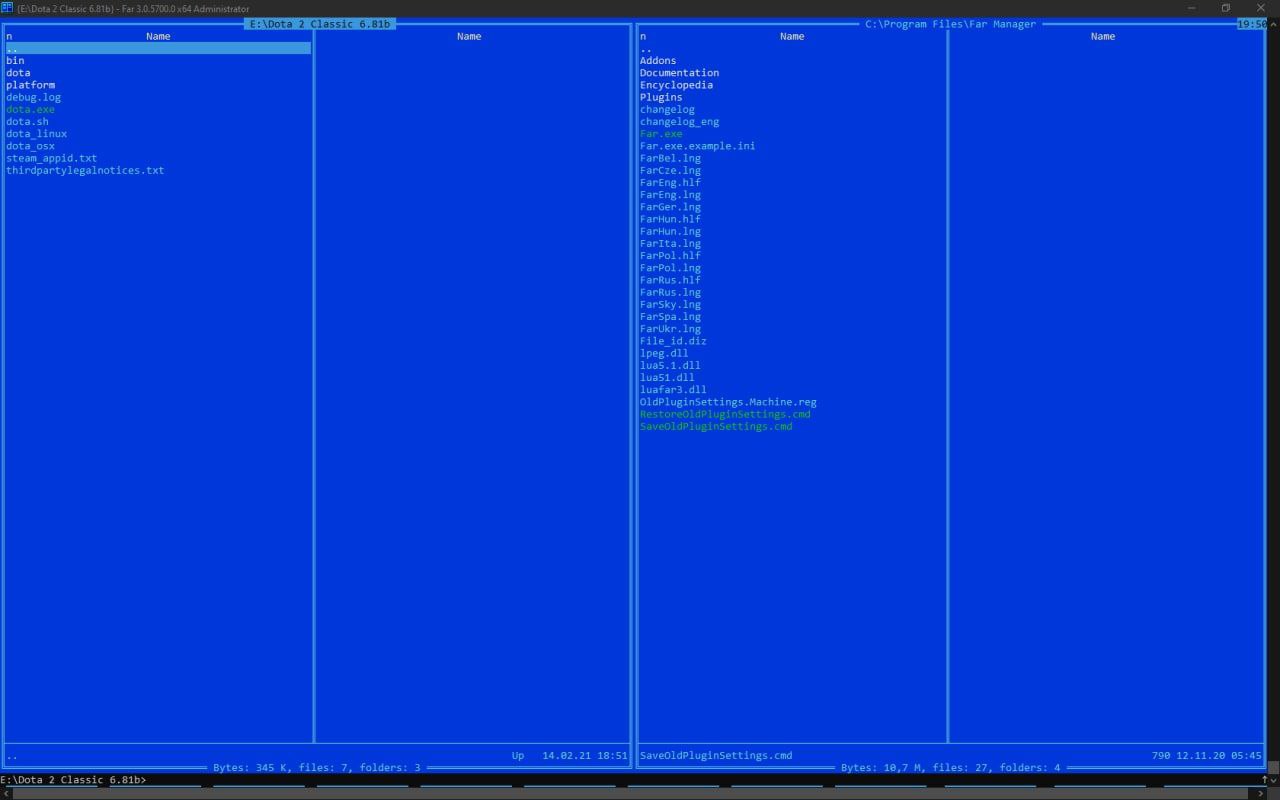Select SaveOldPluginSettings.cmd in the file list

[716, 426]
